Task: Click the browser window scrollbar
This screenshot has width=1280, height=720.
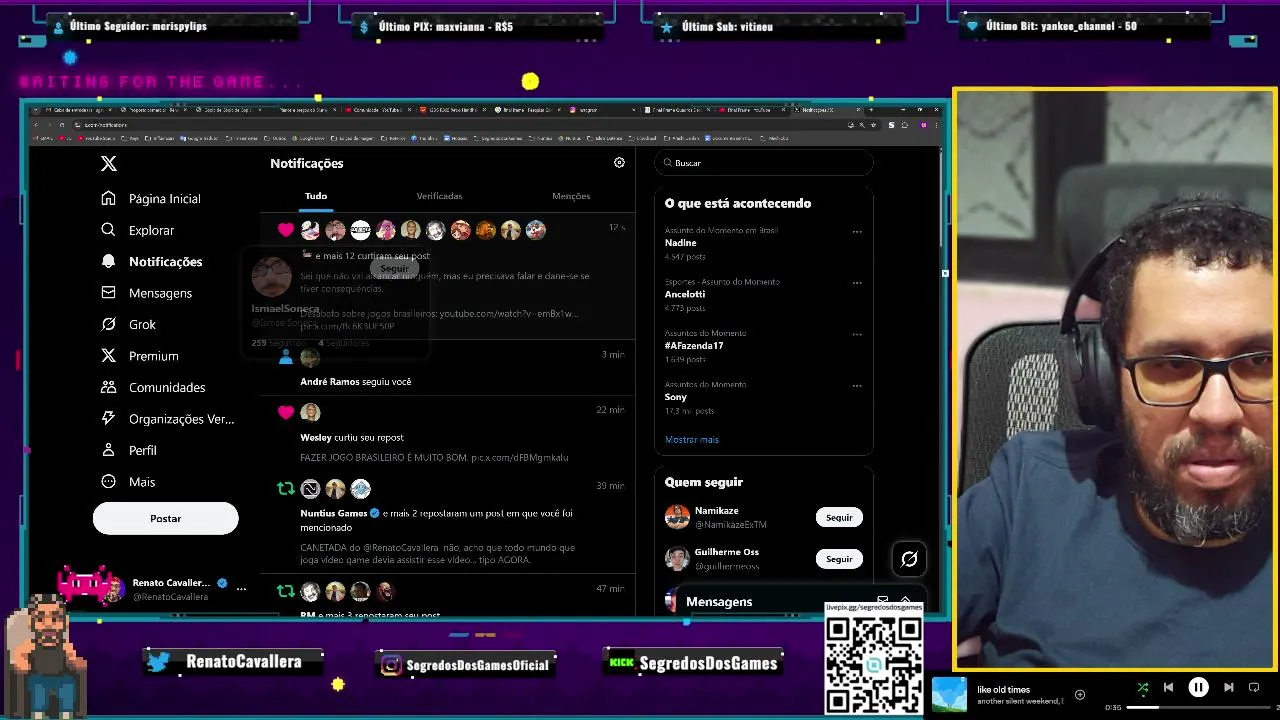Action: pos(941,200)
